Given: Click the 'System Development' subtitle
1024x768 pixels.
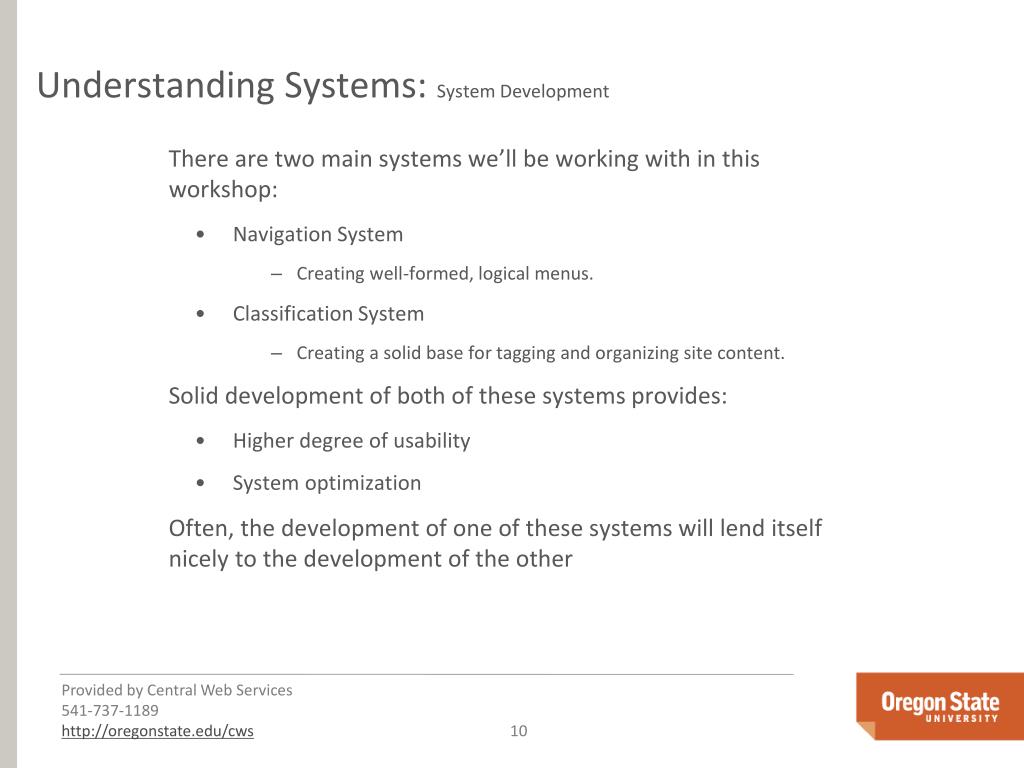Looking at the screenshot, I should tap(522, 91).
